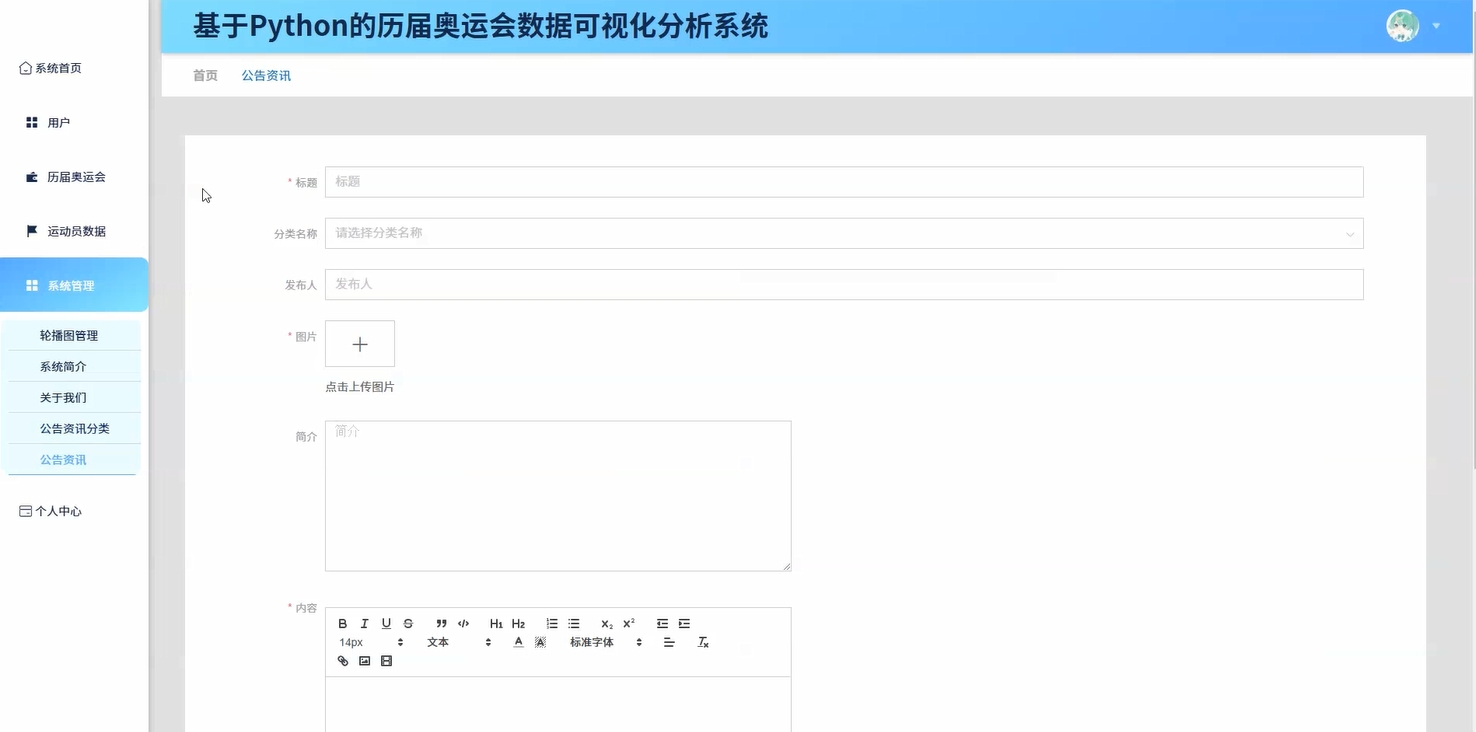1476x732 pixels.
Task: Insert a blockquote in the content editor
Action: point(442,623)
